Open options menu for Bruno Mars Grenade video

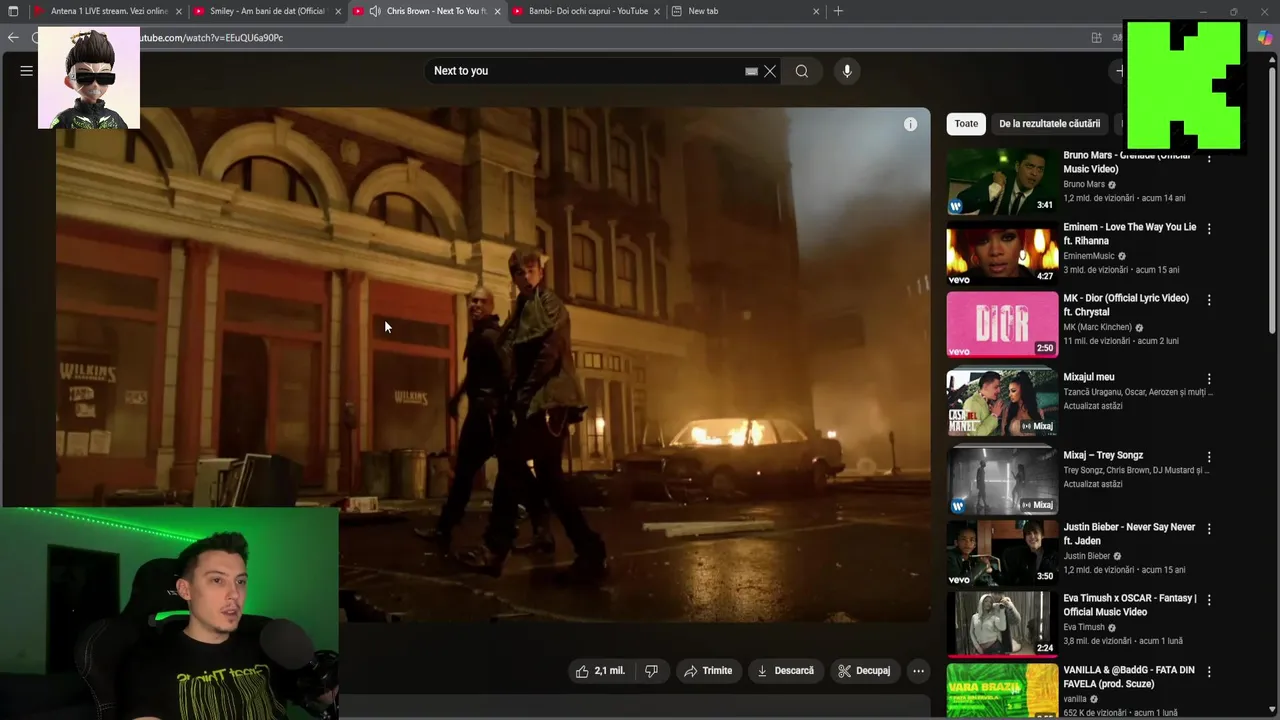coord(1209,158)
